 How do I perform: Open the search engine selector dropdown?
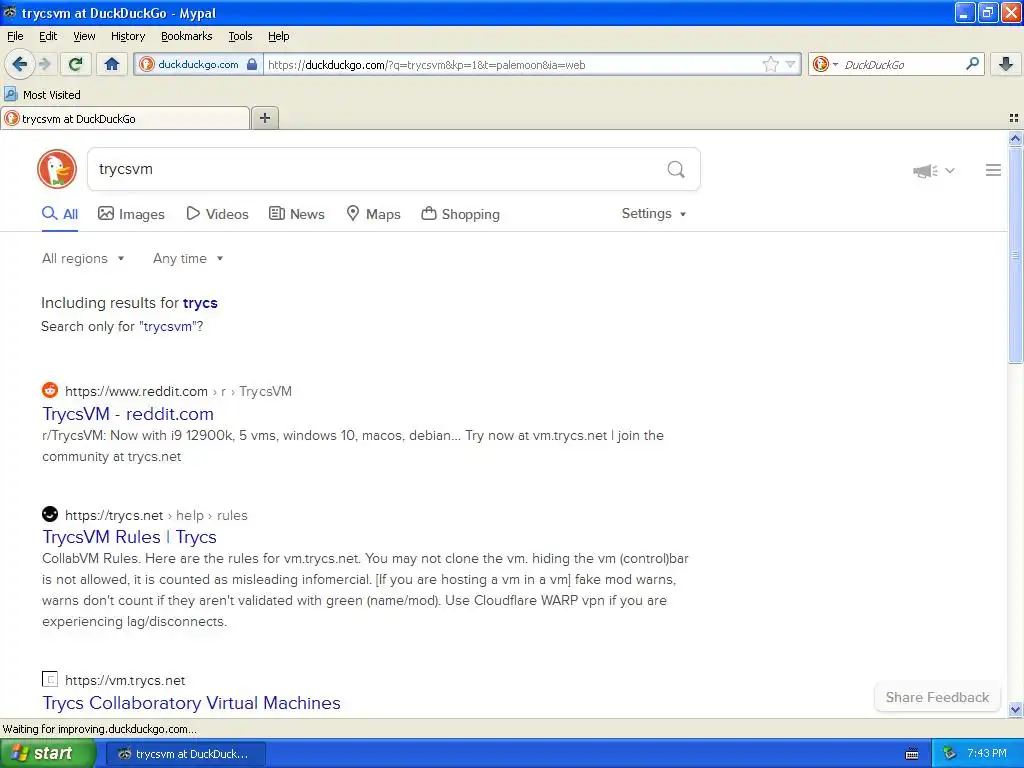pyautogui.click(x=825, y=64)
